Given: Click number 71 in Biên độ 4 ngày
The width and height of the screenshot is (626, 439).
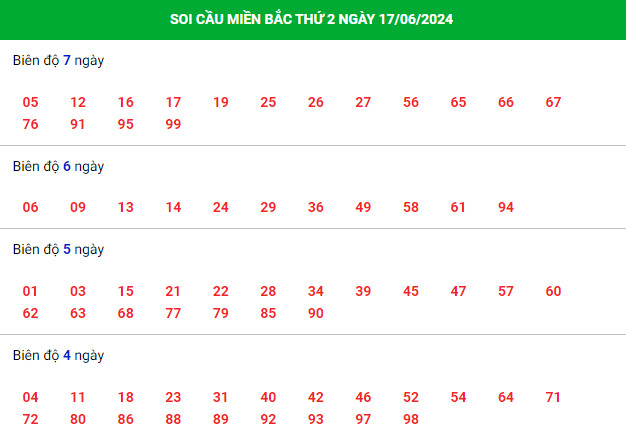Looking at the screenshot, I should pos(553,397).
